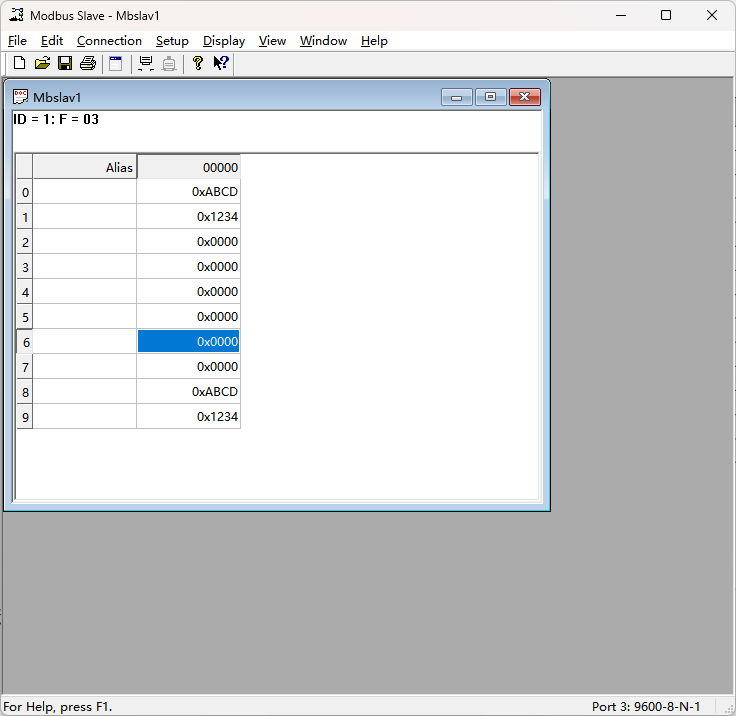
Task: Click the Alias column header
Action: 85,167
